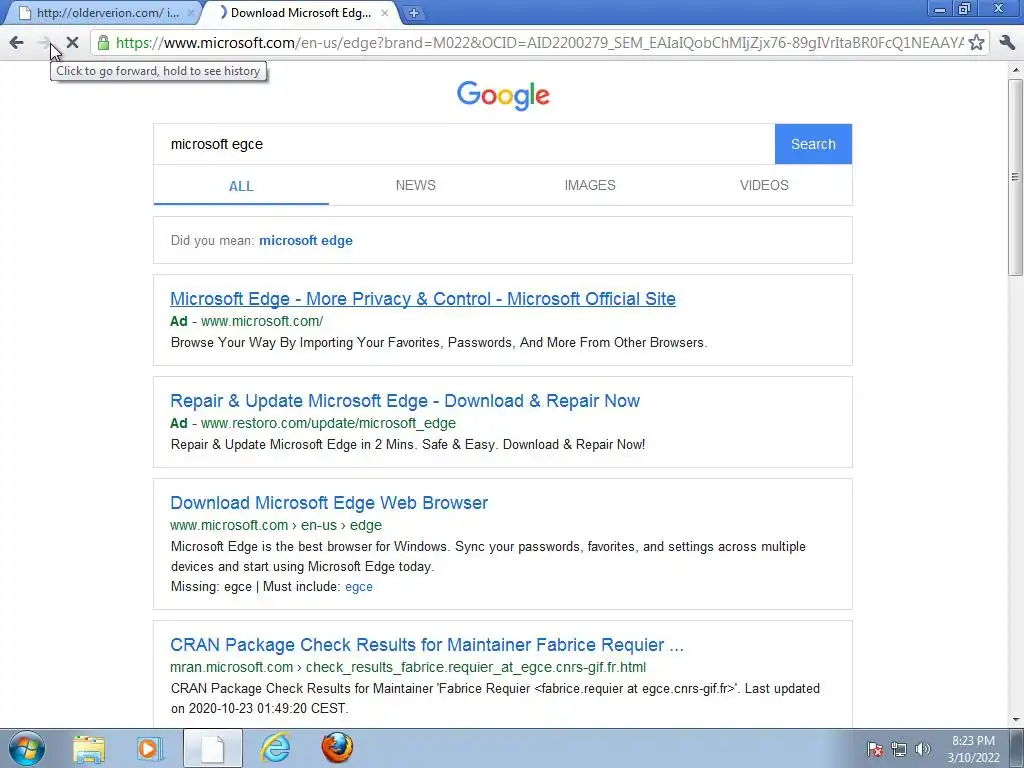Click the scrollbar up arrow
The height and width of the screenshot is (768, 1024).
click(1016, 70)
